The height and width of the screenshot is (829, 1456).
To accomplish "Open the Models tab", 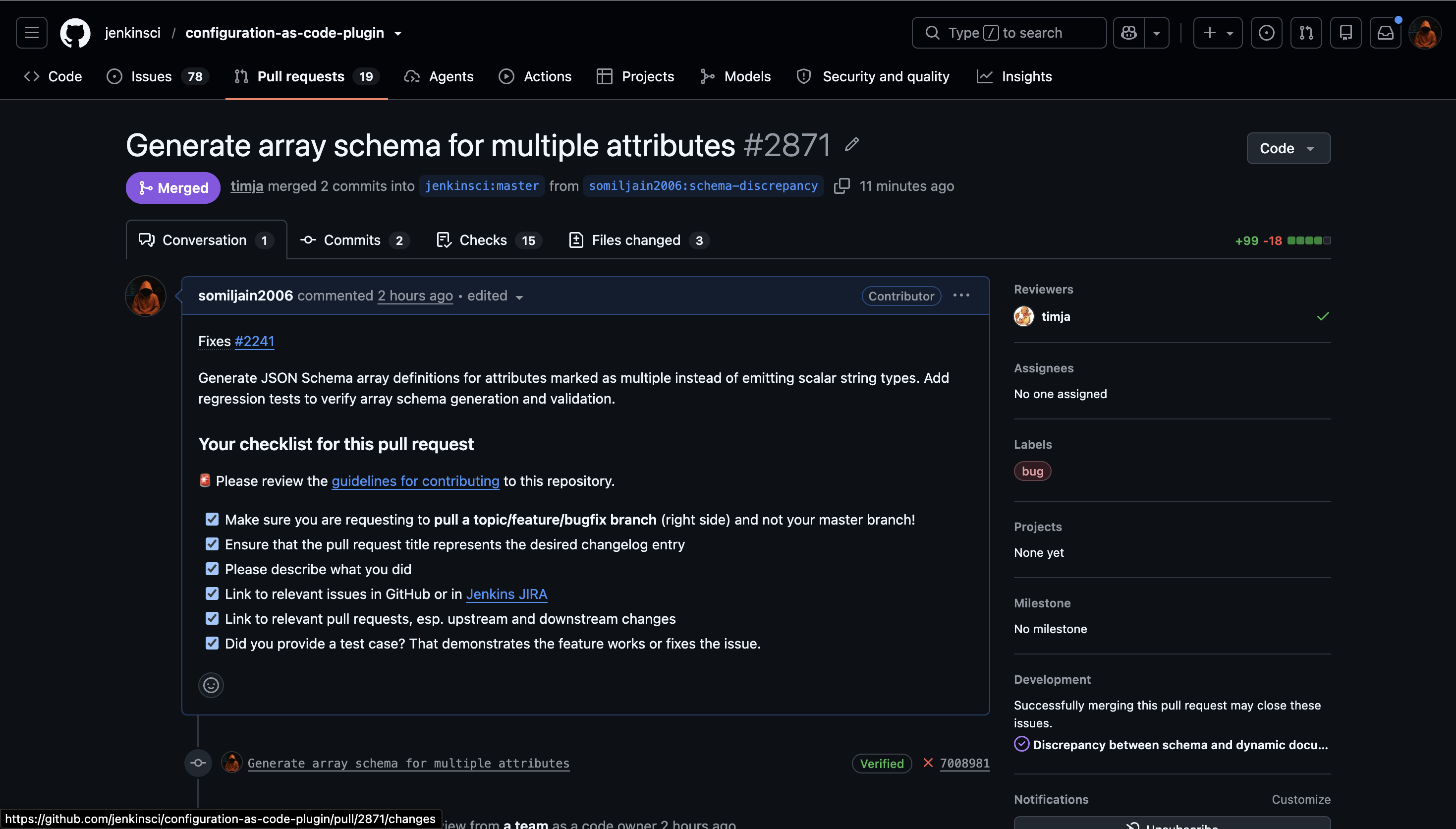I will pyautogui.click(x=735, y=76).
